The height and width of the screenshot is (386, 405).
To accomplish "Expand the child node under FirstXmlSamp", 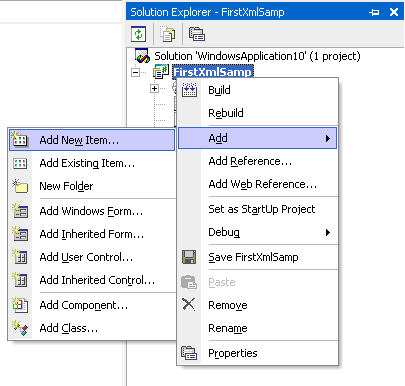I will point(154,89).
